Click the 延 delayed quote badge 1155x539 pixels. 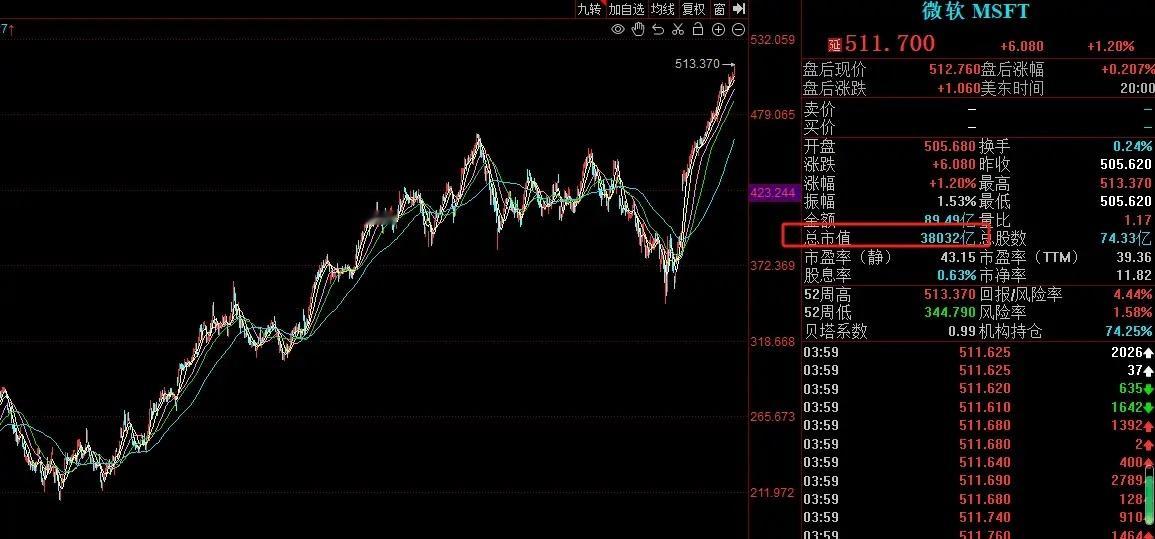point(835,45)
